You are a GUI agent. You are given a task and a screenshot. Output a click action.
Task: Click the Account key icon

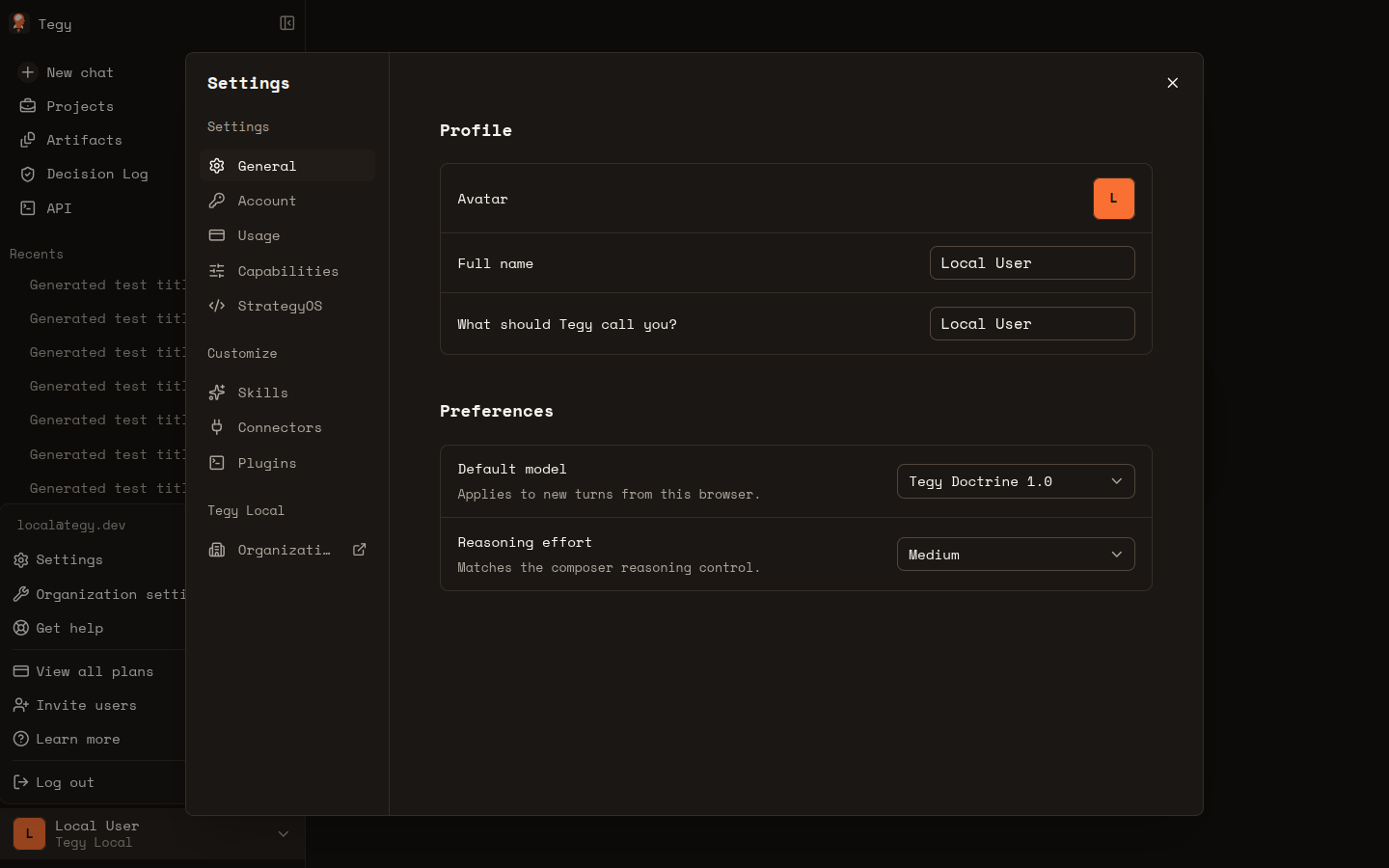click(217, 201)
